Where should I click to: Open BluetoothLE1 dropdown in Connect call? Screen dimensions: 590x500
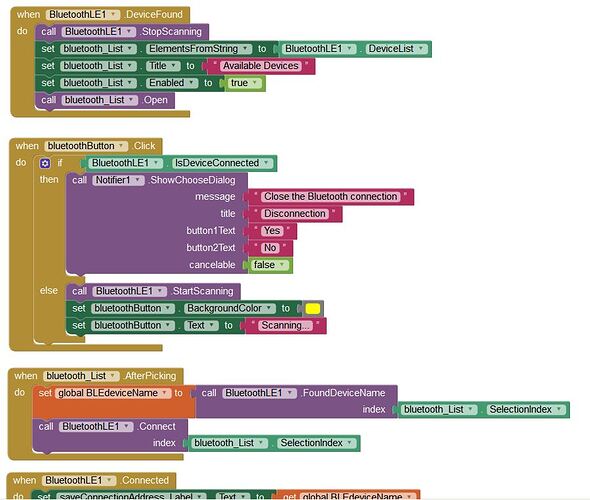(96, 427)
